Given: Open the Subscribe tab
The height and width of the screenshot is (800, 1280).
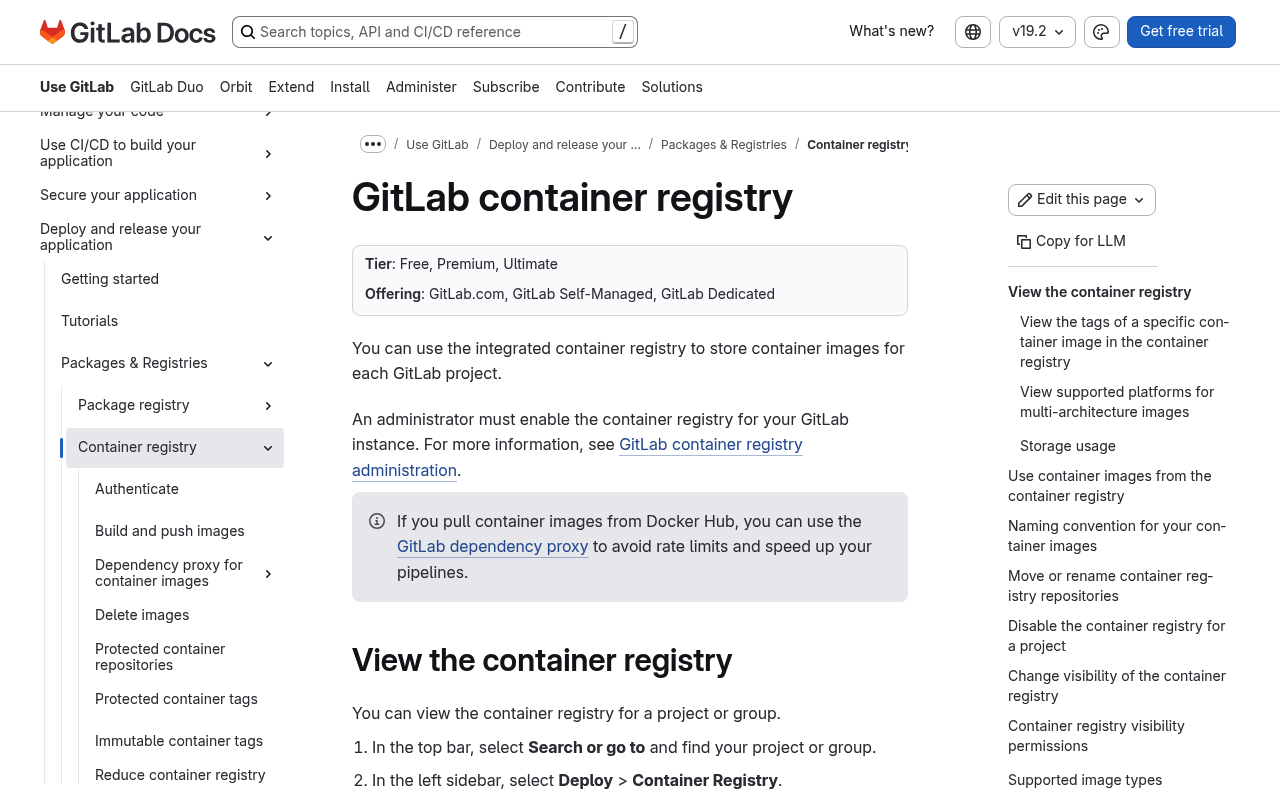Looking at the screenshot, I should [x=506, y=87].
